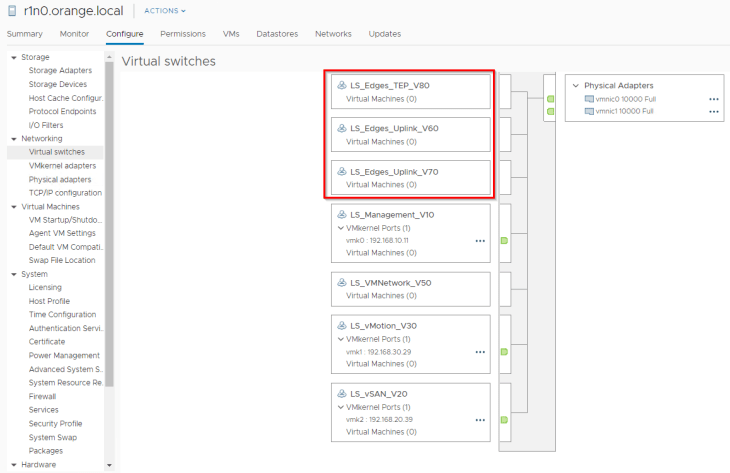
Task: Click the vmnic0 physical adapter icon
Action: 589,99
